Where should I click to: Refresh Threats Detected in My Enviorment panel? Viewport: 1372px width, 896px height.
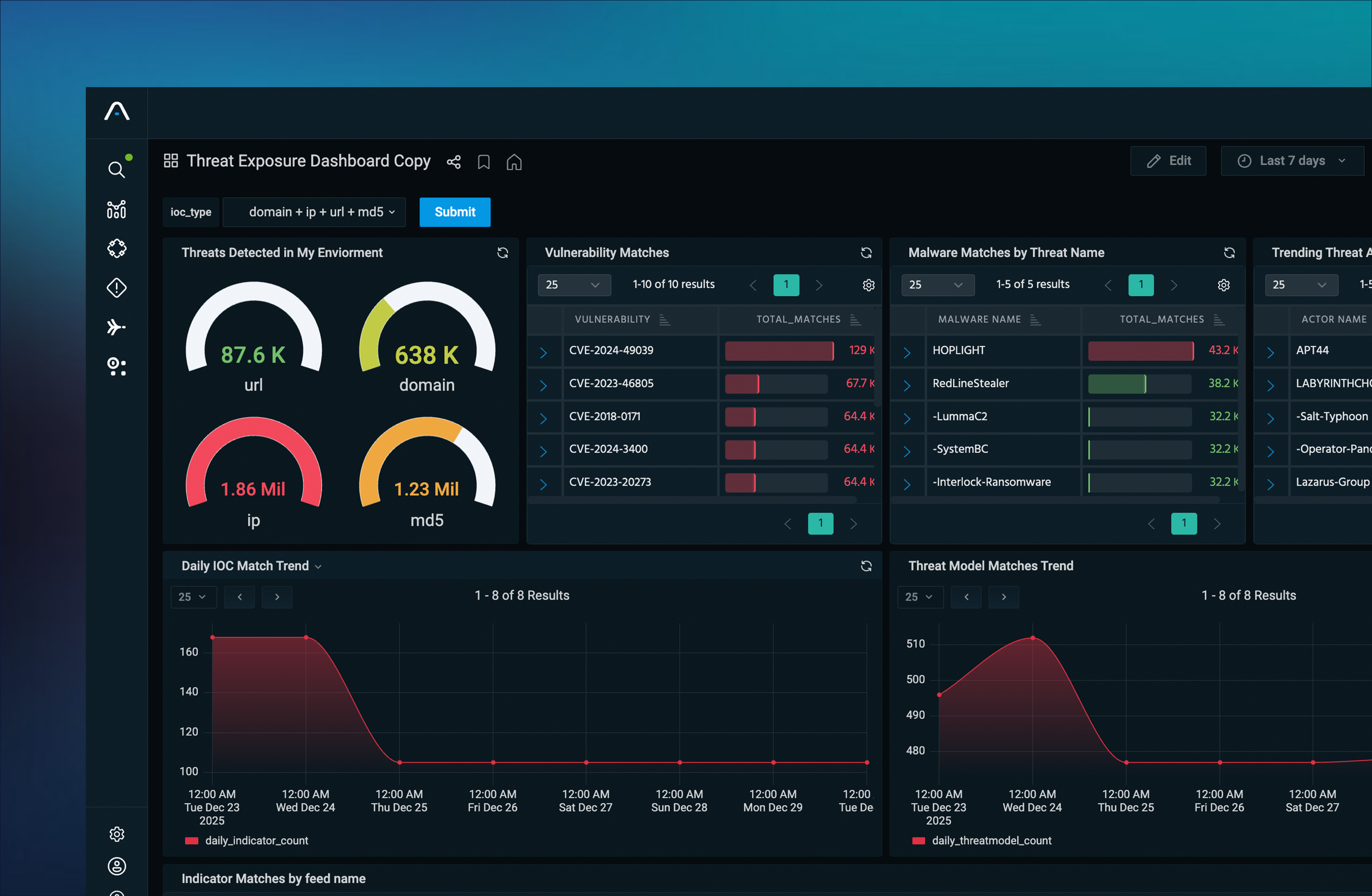pyautogui.click(x=503, y=253)
